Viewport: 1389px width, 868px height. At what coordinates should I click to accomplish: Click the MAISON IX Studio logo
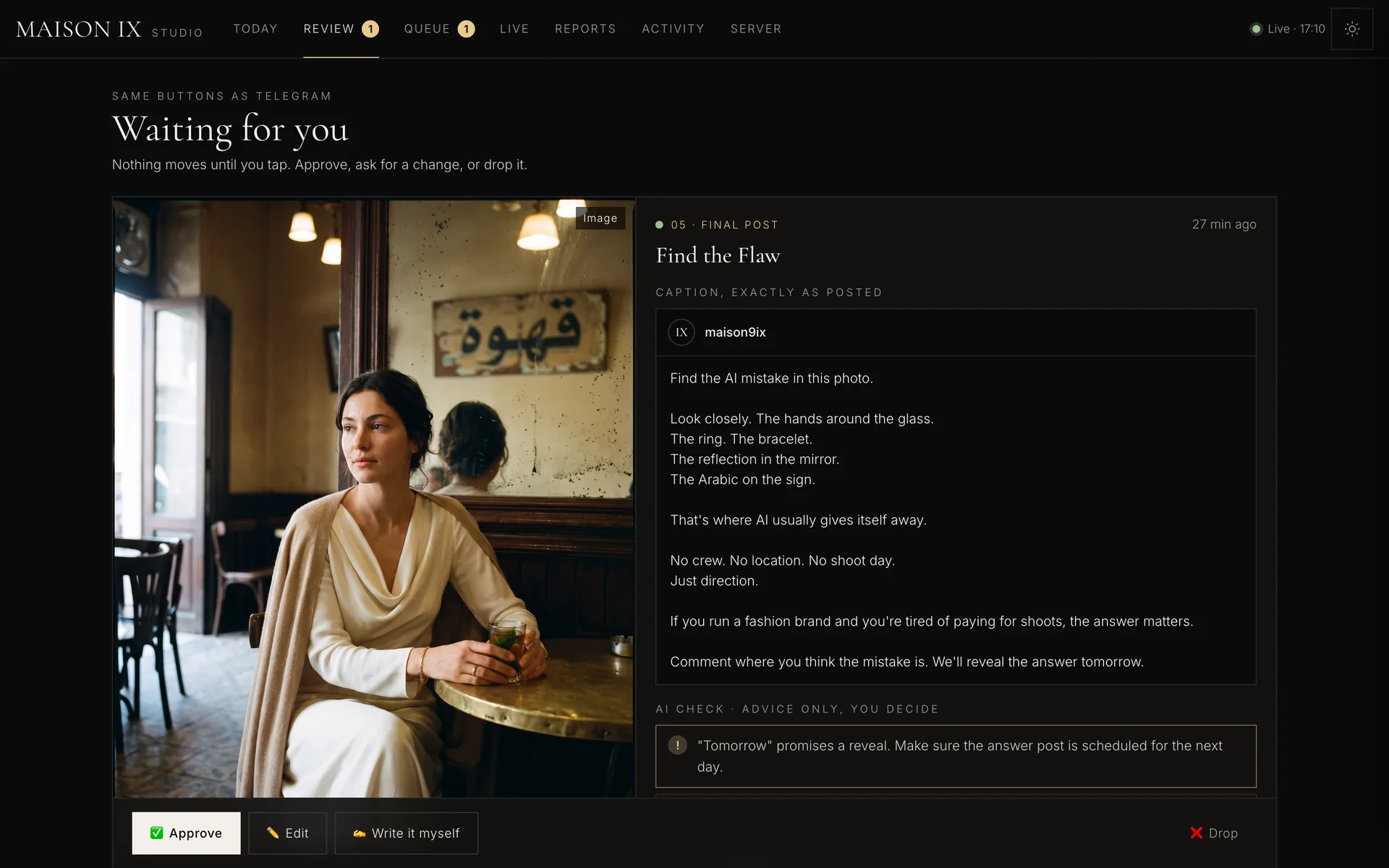[x=109, y=30]
